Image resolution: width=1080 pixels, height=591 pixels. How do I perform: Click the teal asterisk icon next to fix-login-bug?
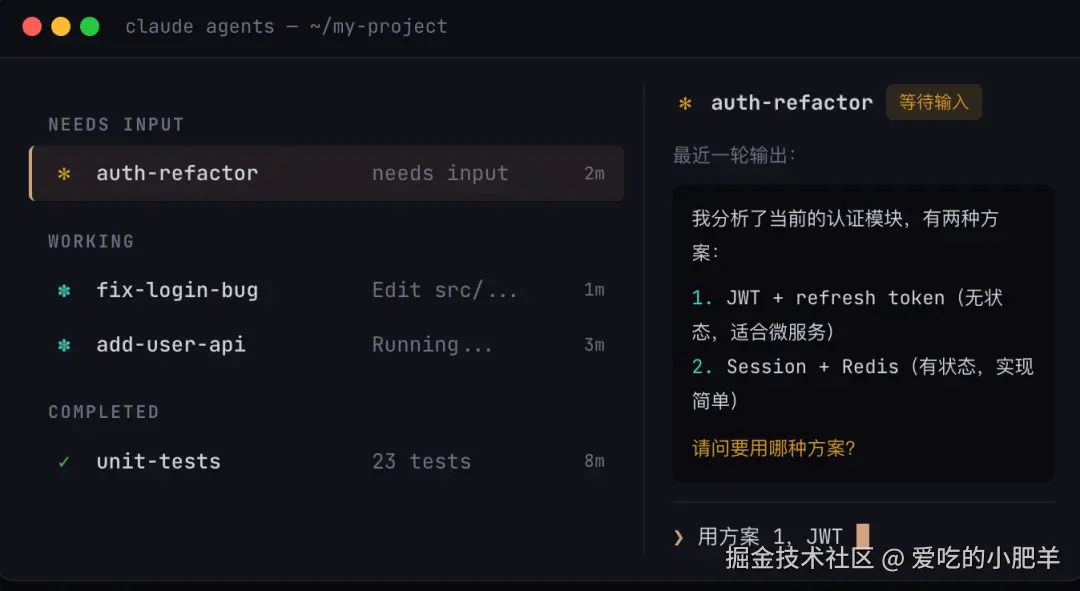64,291
